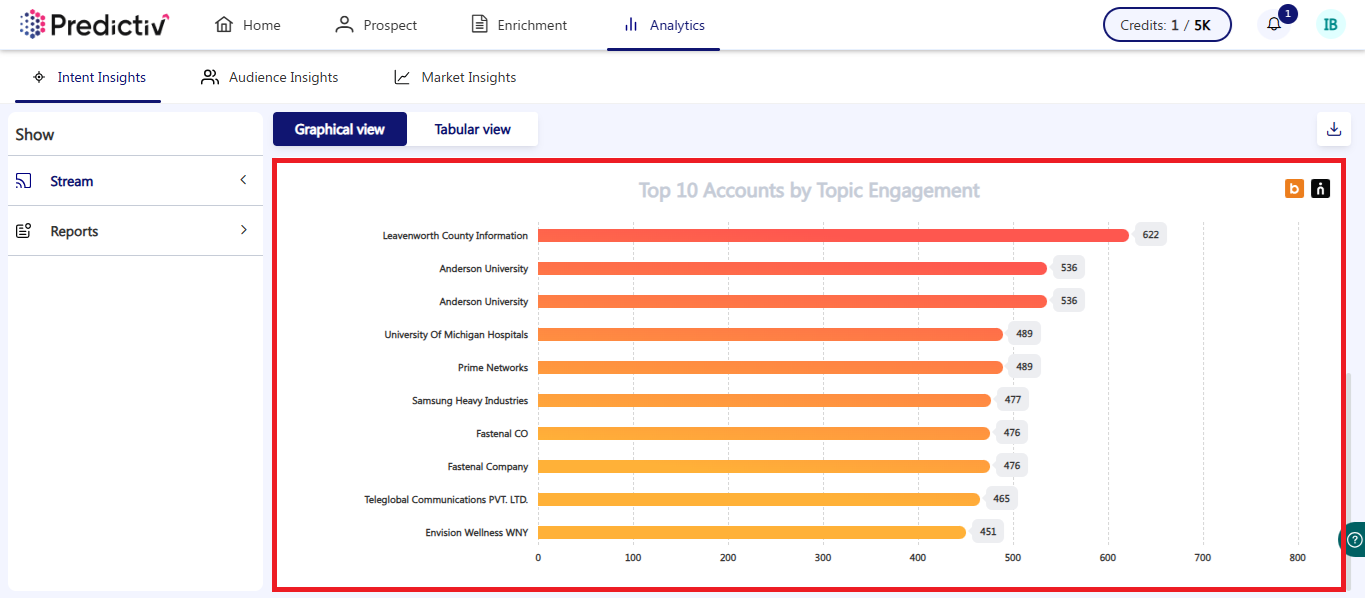This screenshot has width=1365, height=598.
Task: Select the Analytics menu
Action: point(664,25)
